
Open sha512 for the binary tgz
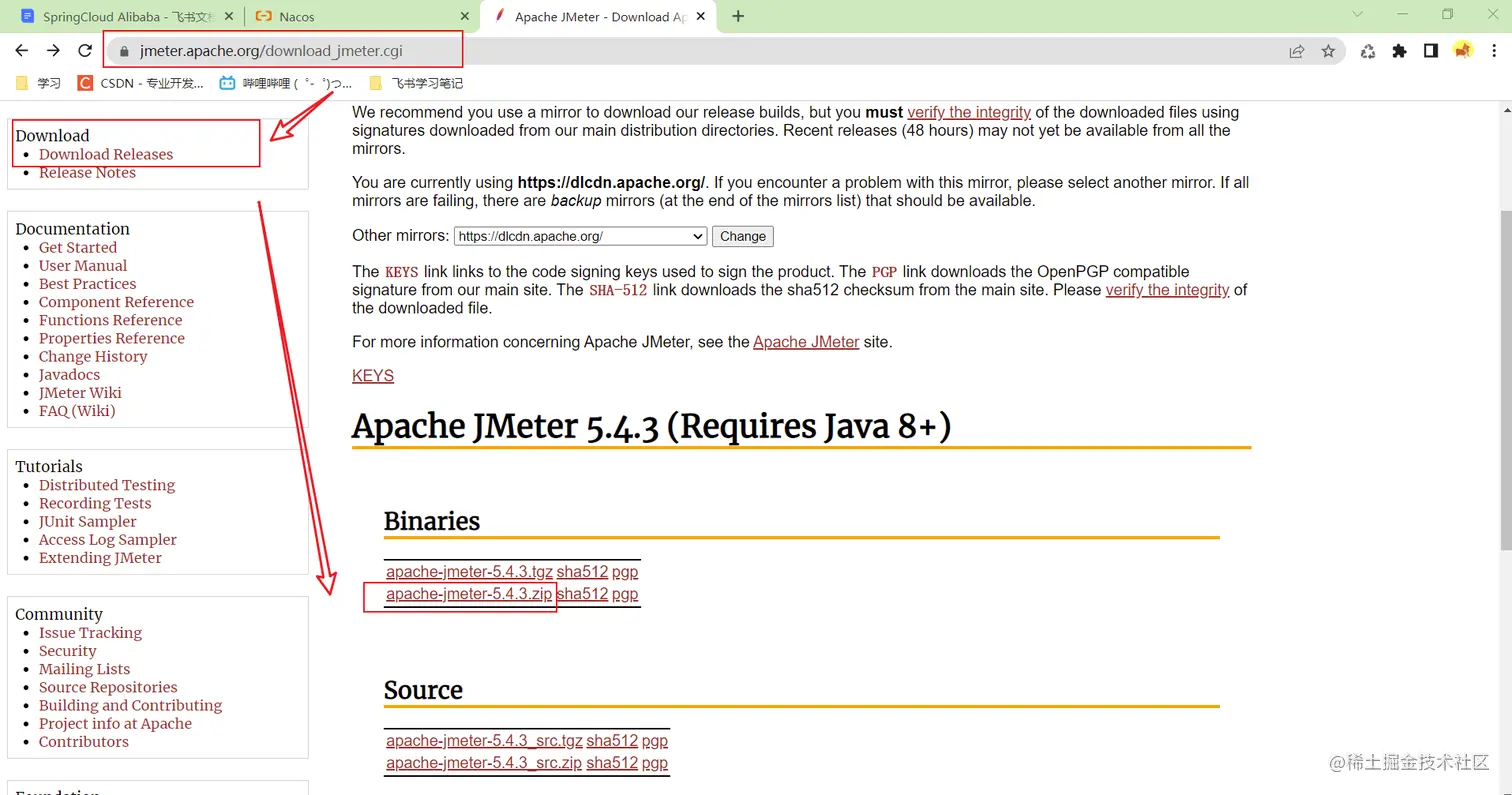coord(582,572)
